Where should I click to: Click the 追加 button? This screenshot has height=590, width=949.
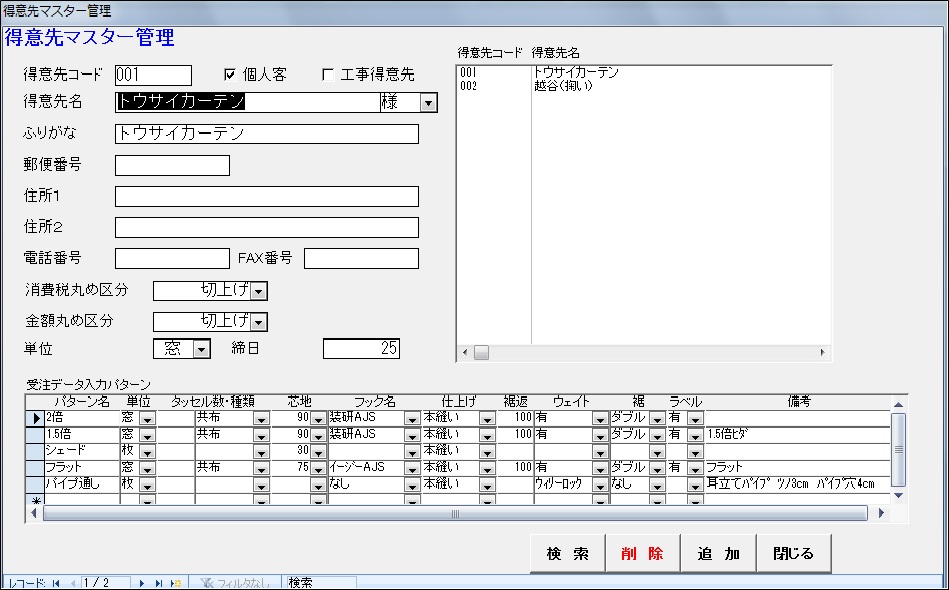(718, 553)
